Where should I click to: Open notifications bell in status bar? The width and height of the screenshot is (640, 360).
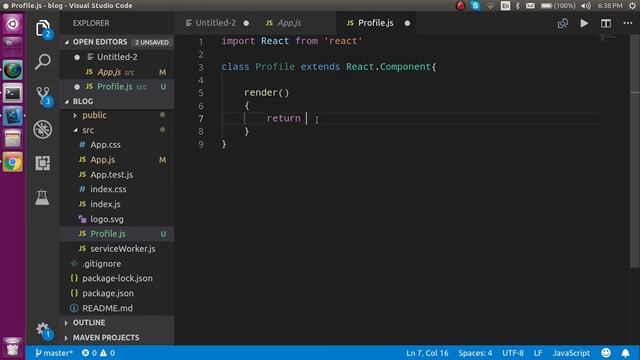(625, 353)
